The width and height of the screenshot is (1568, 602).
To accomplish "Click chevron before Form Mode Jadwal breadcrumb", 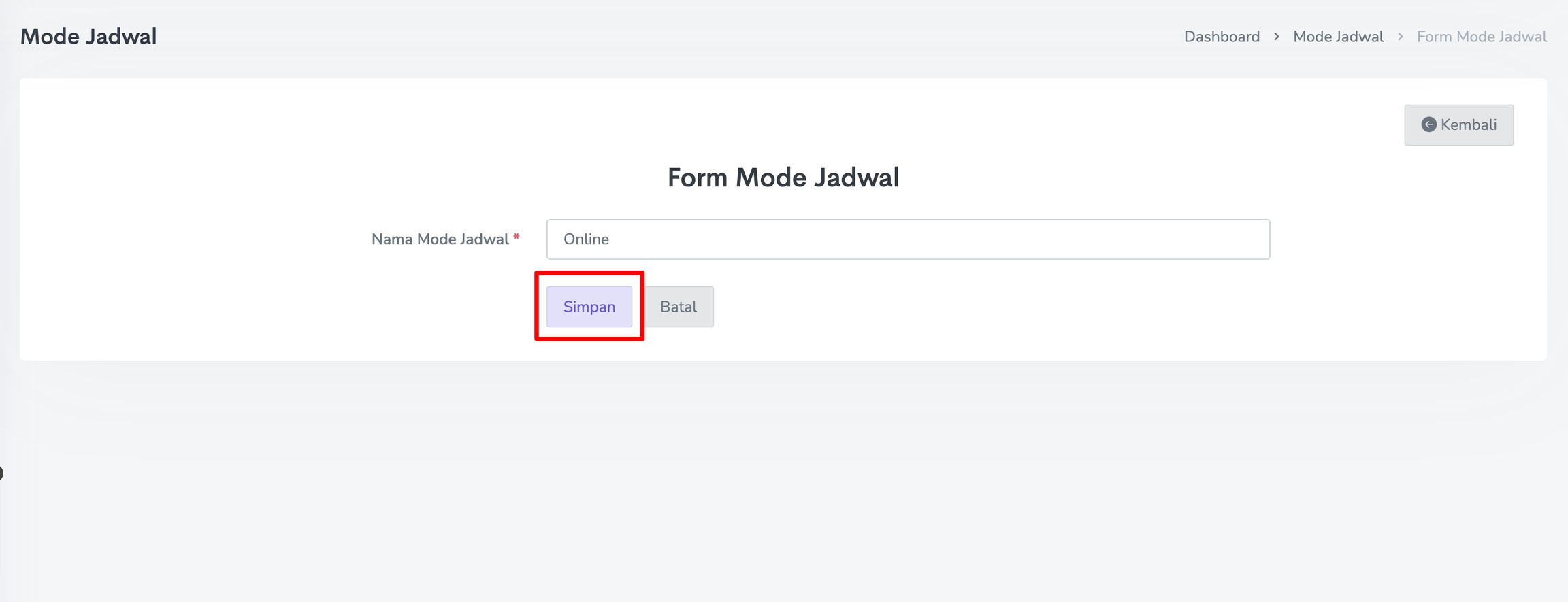I will pyautogui.click(x=1401, y=37).
